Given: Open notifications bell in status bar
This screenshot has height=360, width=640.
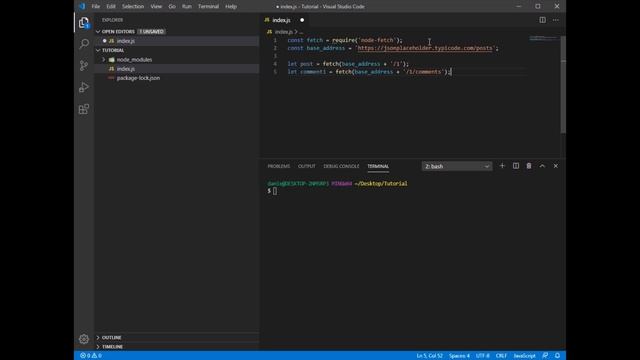Looking at the screenshot, I should click(x=557, y=356).
